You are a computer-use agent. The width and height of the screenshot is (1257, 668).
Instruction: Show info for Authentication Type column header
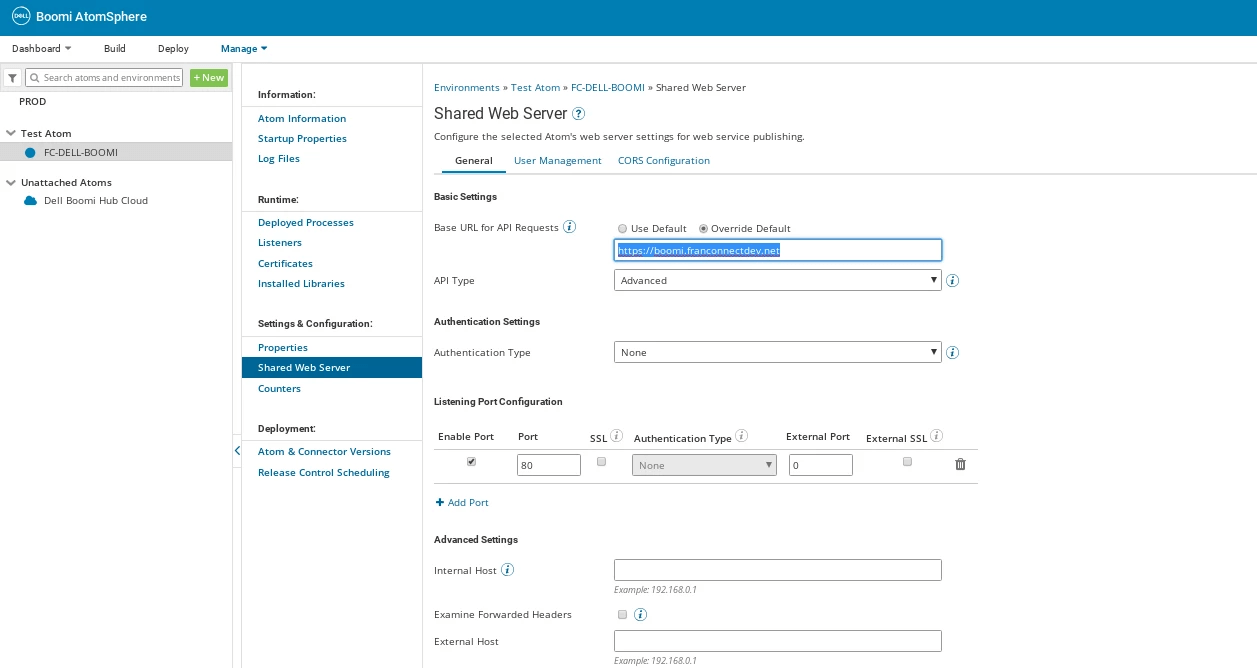point(741,436)
